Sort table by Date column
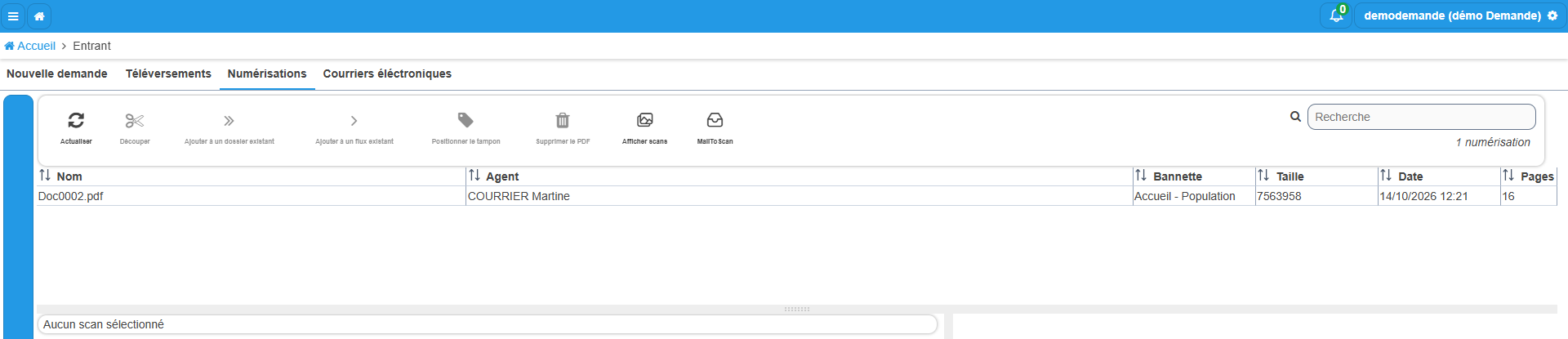 (x=1438, y=176)
